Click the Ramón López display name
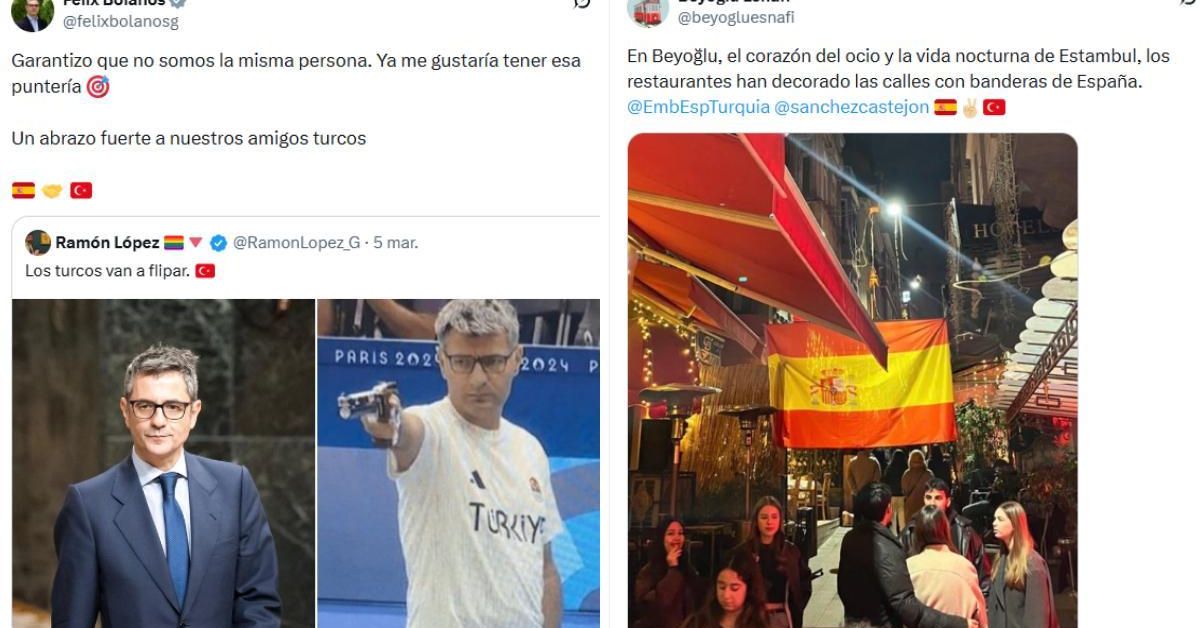Image resolution: width=1200 pixels, height=628 pixels. tap(107, 242)
